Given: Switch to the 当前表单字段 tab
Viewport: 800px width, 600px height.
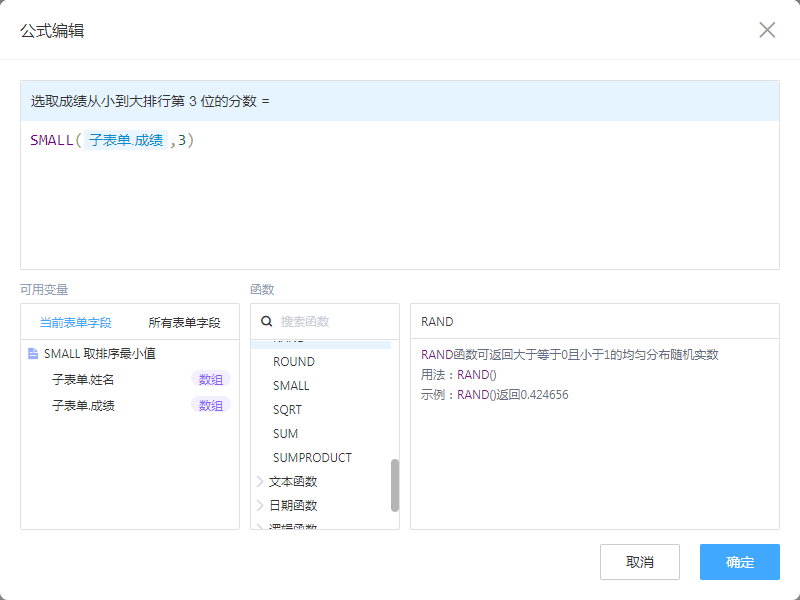Looking at the screenshot, I should point(75,323).
